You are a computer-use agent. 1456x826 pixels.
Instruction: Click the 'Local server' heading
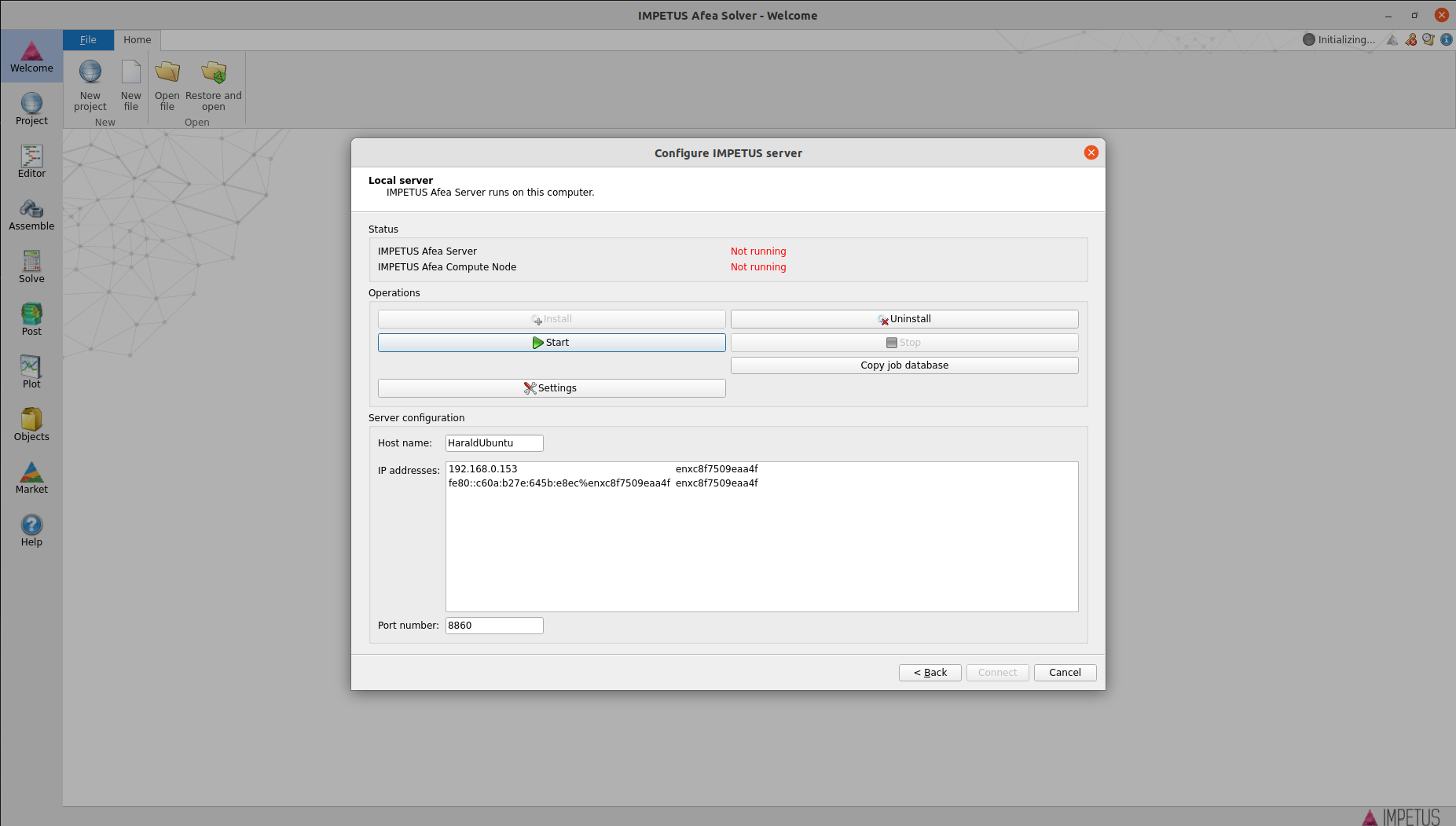point(401,180)
